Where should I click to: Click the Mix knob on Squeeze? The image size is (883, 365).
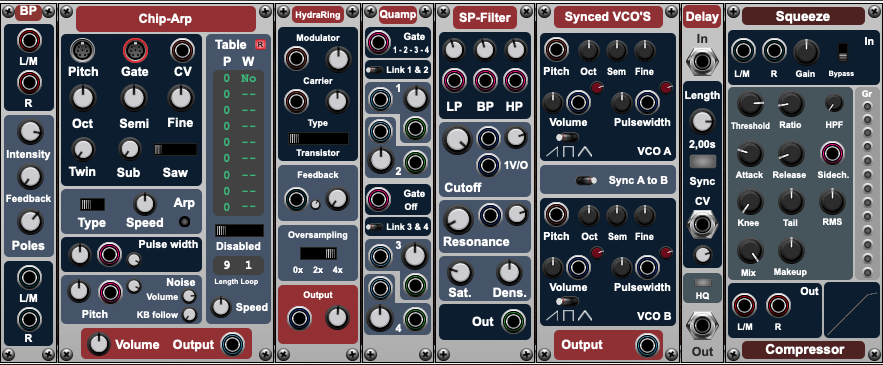750,251
